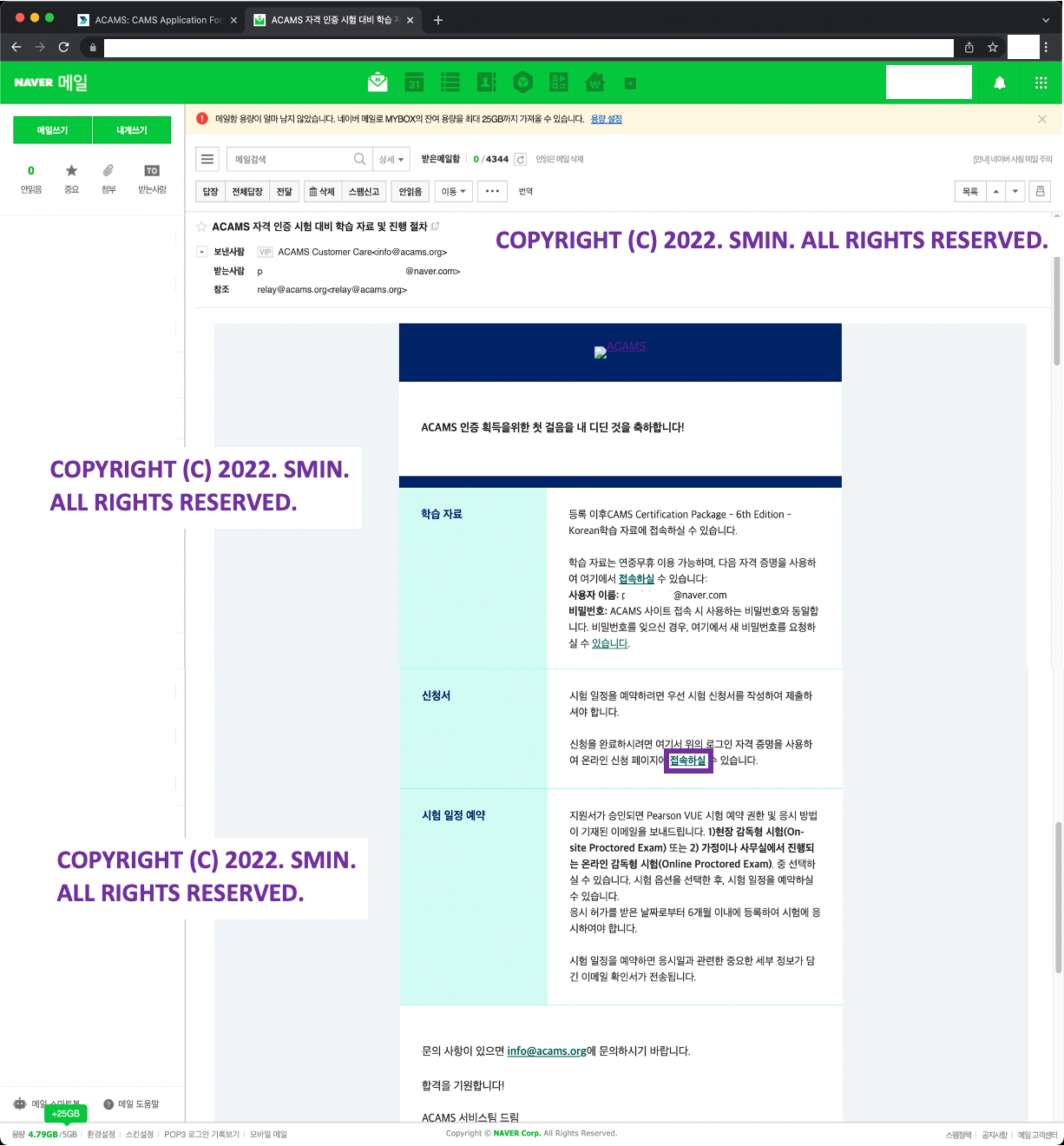Show important mail star shortcut

point(71,179)
